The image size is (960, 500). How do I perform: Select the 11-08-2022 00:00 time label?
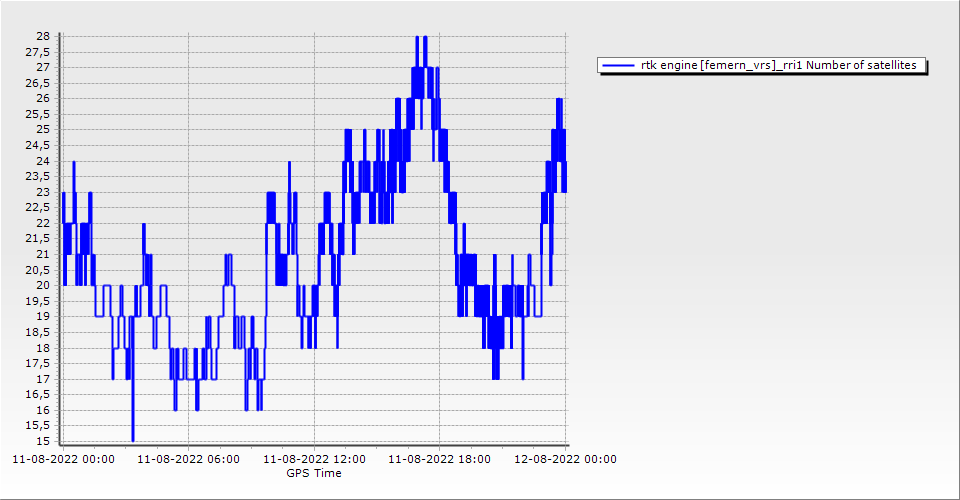(63, 459)
